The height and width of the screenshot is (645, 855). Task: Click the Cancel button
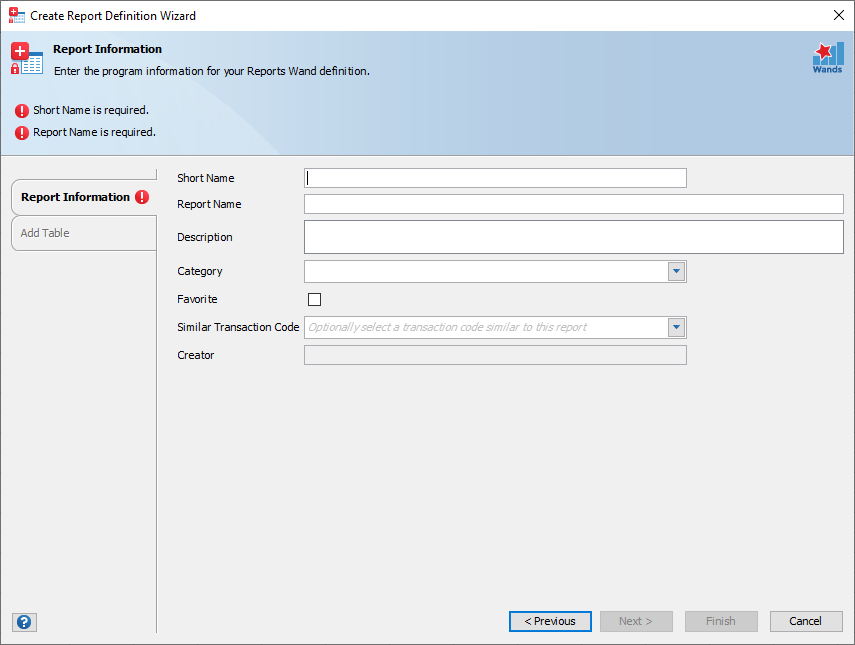(x=806, y=621)
